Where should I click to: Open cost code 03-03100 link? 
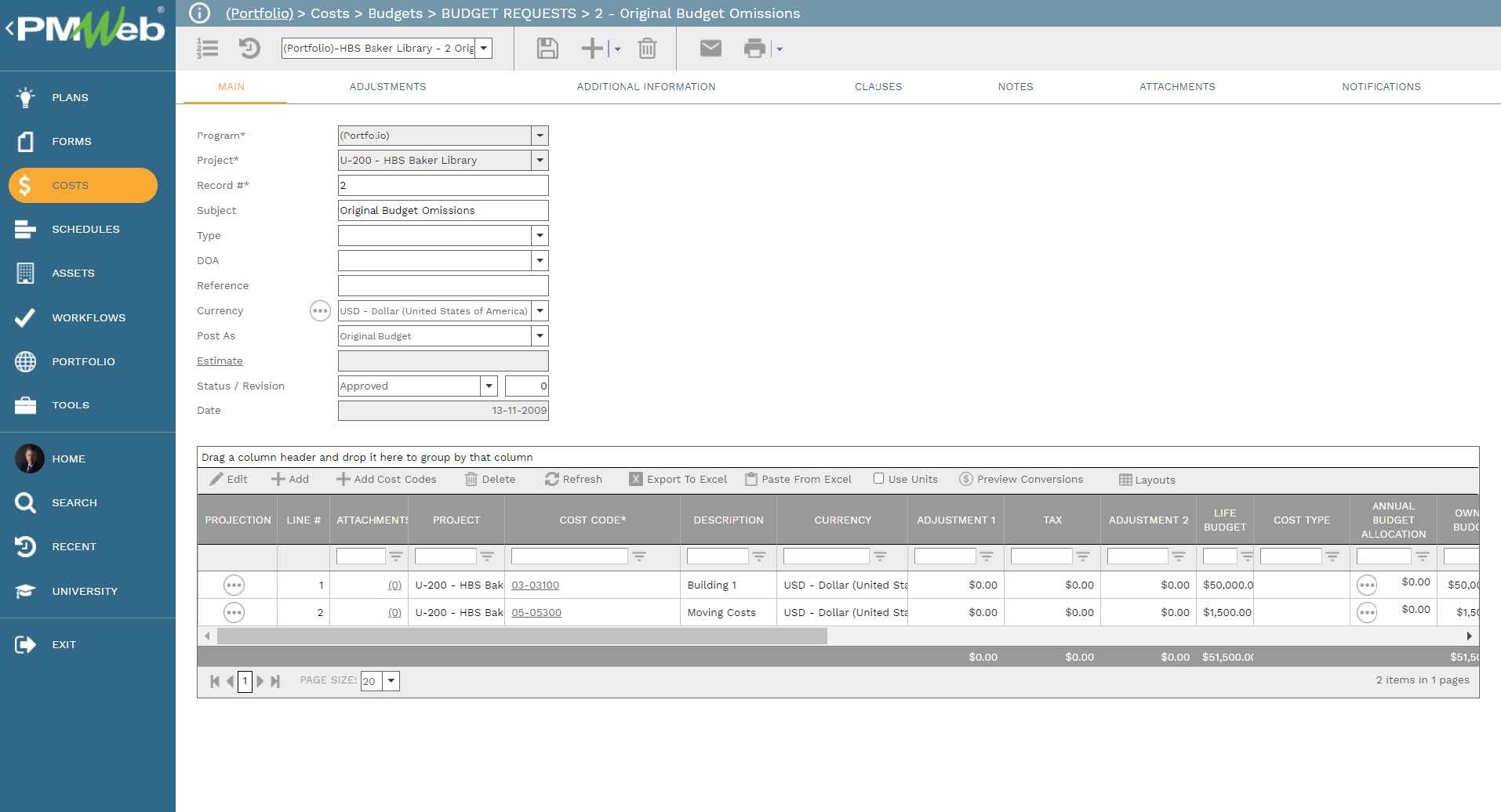click(535, 585)
